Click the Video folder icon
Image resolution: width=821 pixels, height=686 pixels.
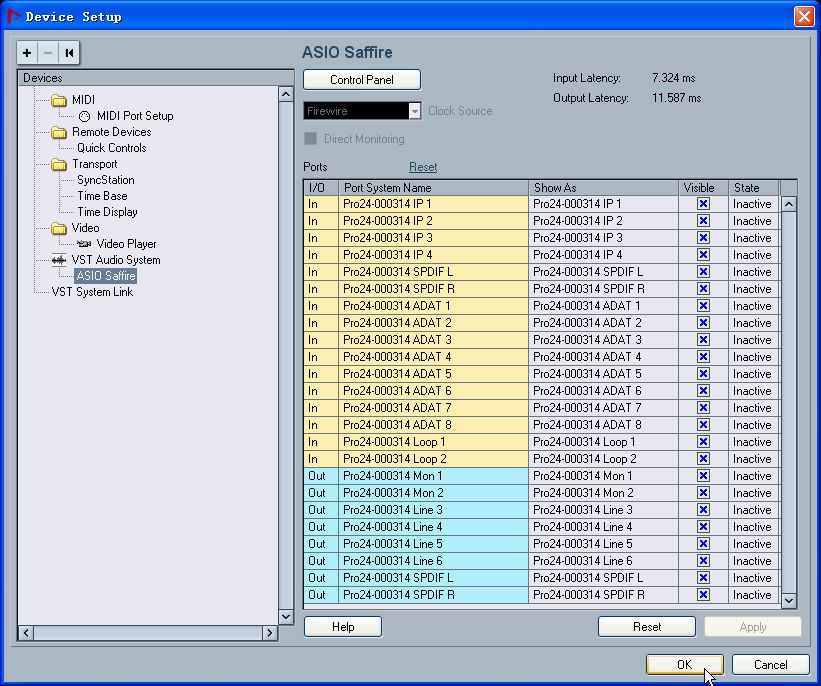pos(59,228)
